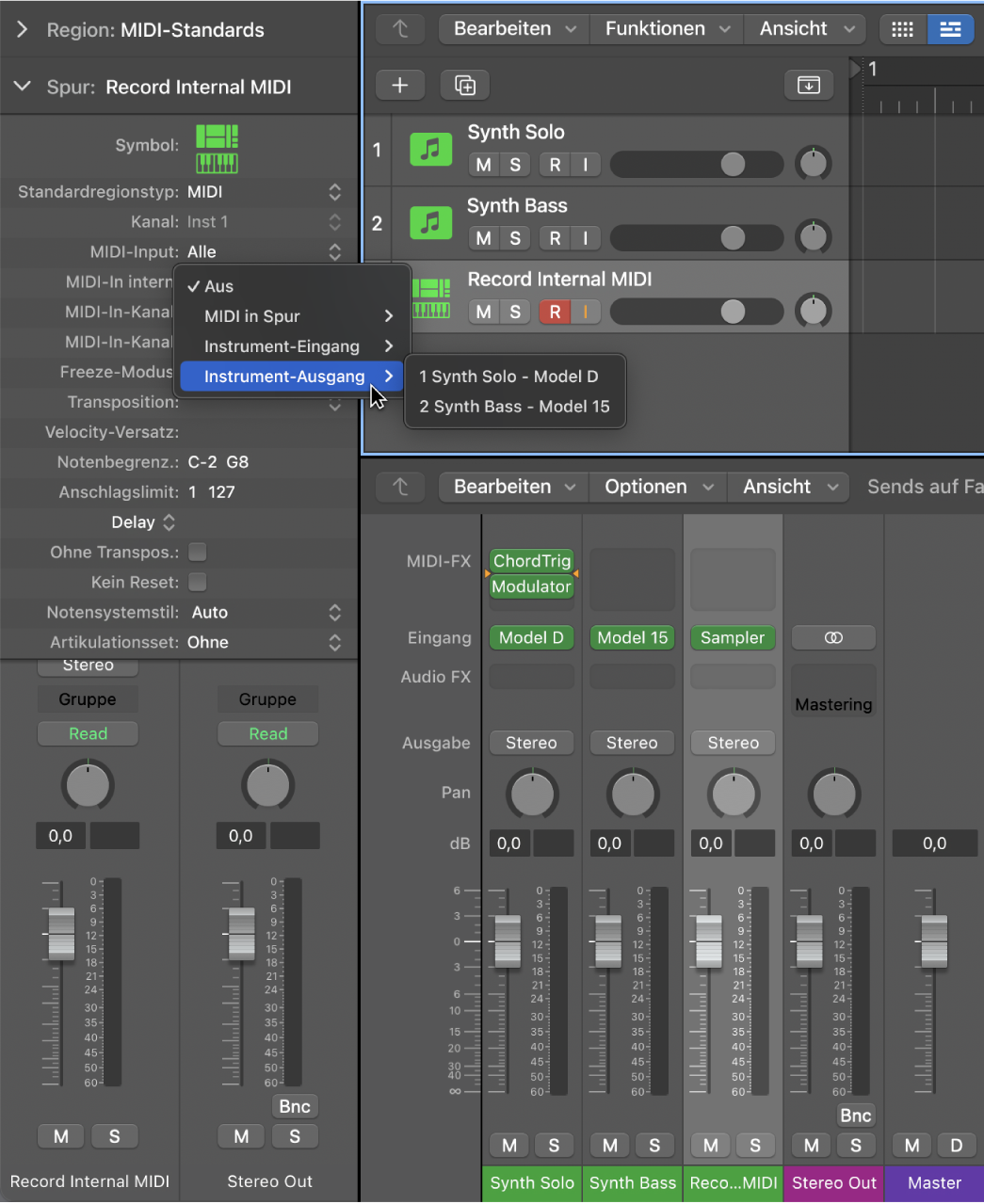The height and width of the screenshot is (1204, 984).
Task: Mute the Synth Solo track in track header
Action: click(483, 165)
